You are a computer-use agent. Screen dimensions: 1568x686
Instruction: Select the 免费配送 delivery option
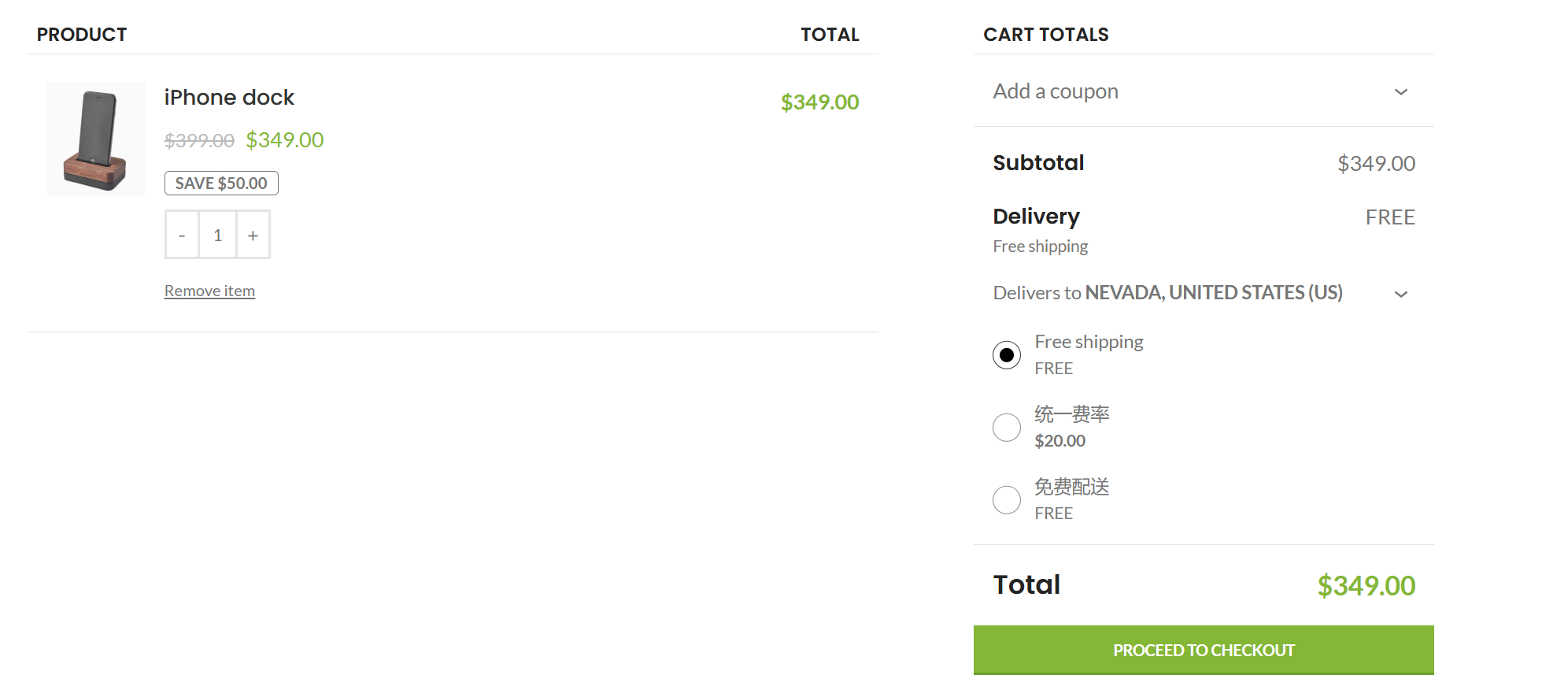[x=1006, y=499]
